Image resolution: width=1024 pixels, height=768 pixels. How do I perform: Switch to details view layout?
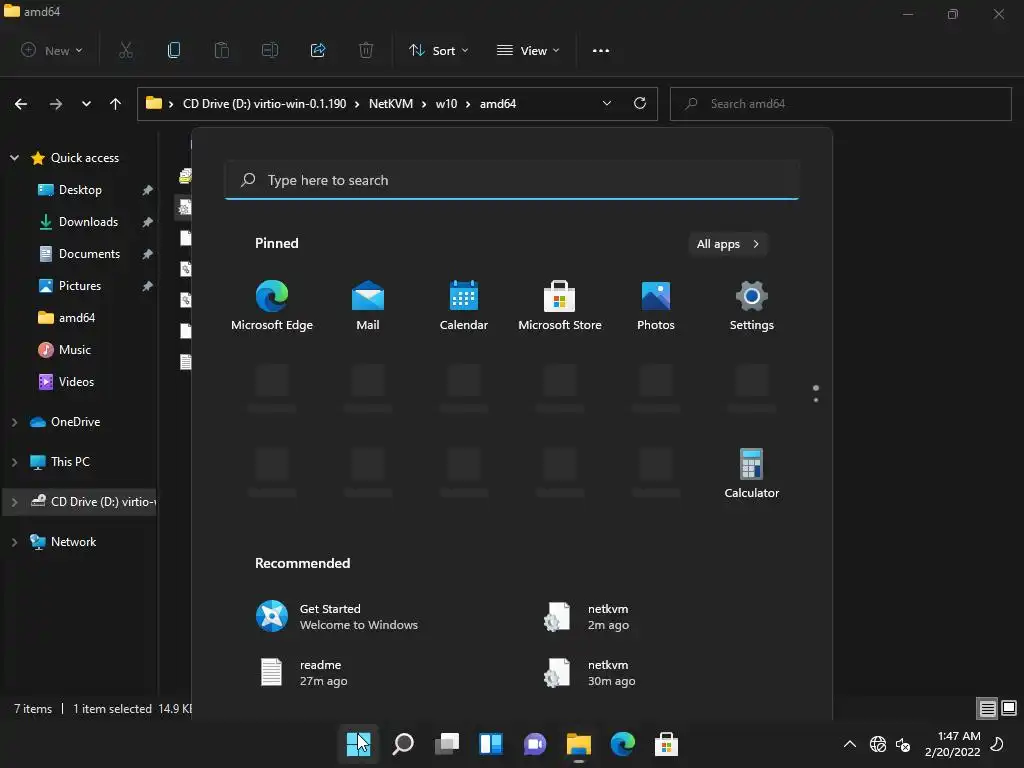(987, 709)
